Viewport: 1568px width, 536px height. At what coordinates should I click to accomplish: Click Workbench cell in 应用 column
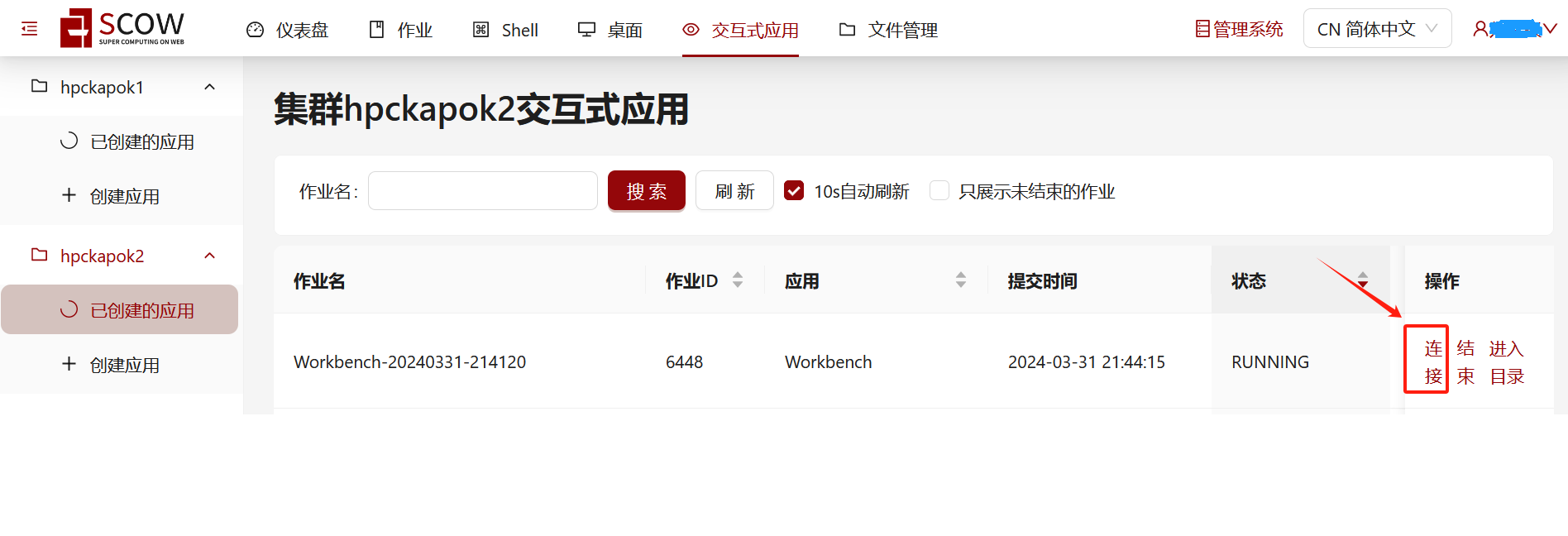pyautogui.click(x=828, y=361)
